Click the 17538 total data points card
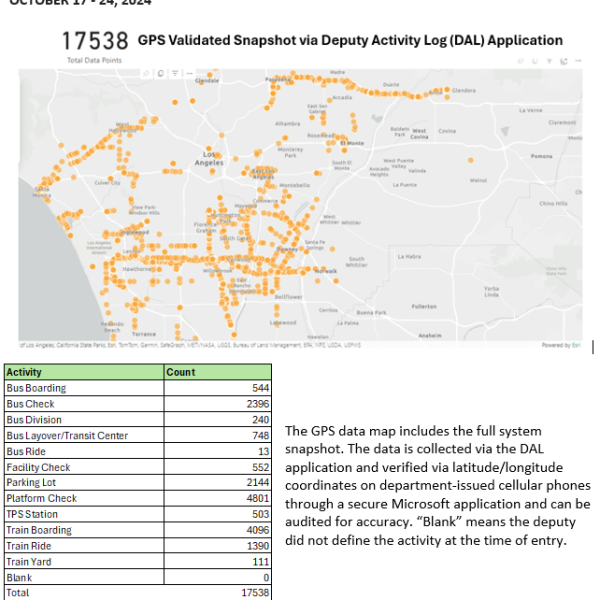 pyautogui.click(x=95, y=42)
